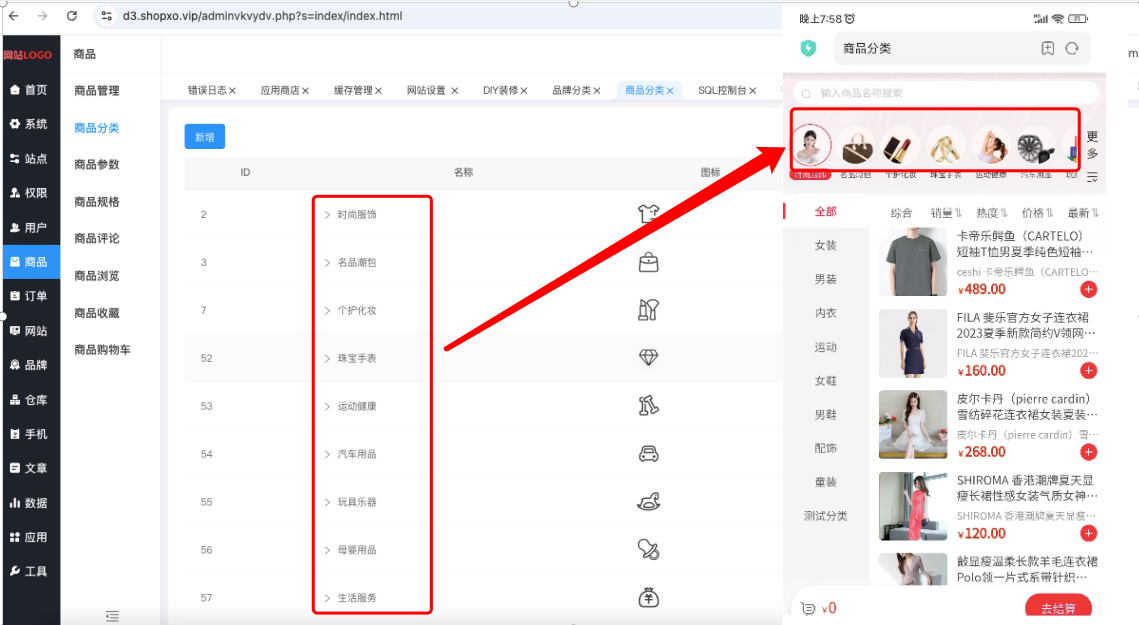Click the T-shirt icon for 时尚服饰 row
Screen dimensions: 1139x625
click(648, 214)
